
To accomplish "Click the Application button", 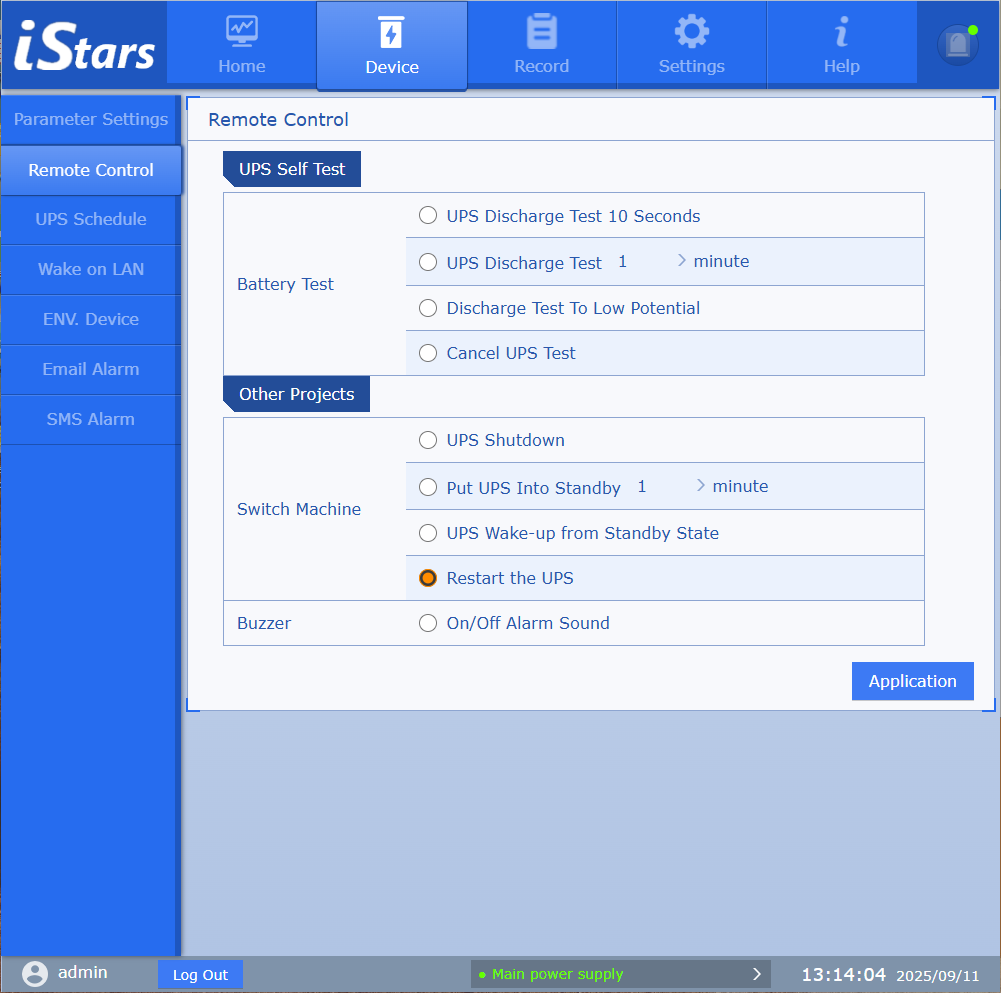I will click(912, 681).
